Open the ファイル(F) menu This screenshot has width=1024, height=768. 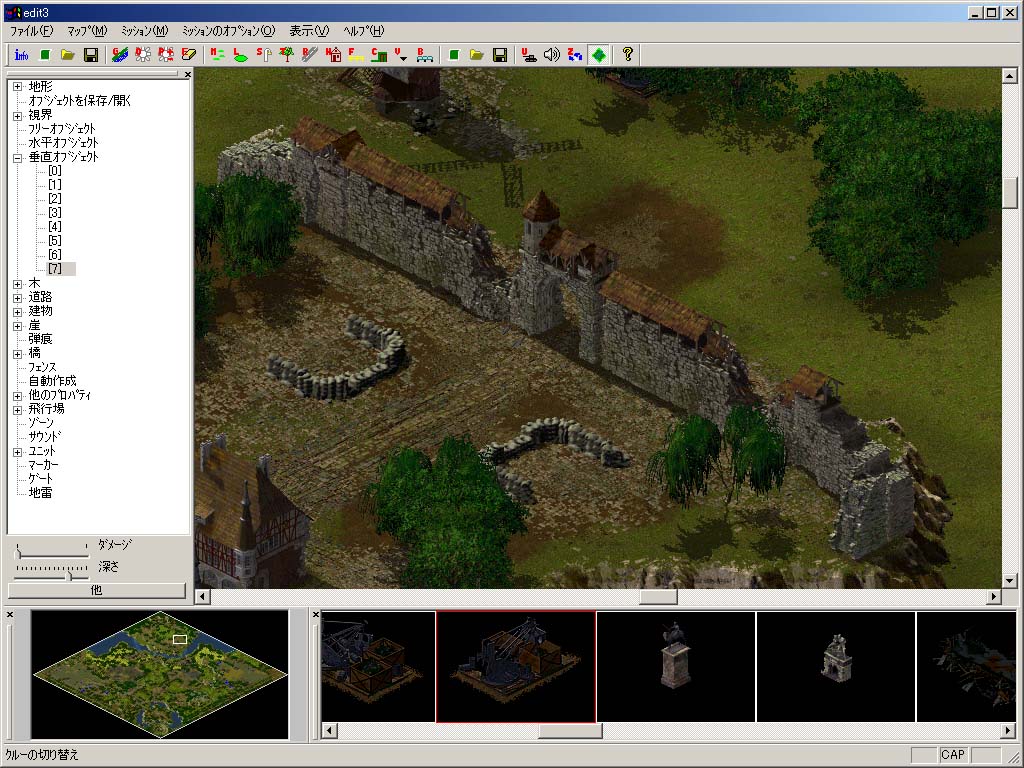pyautogui.click(x=31, y=31)
